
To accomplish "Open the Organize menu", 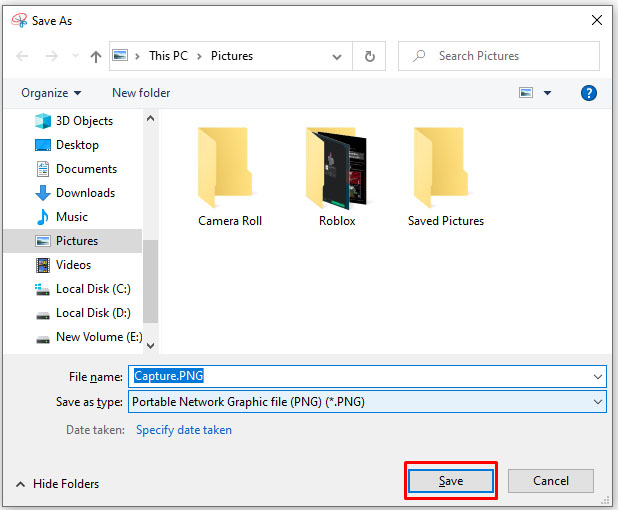I will [51, 93].
